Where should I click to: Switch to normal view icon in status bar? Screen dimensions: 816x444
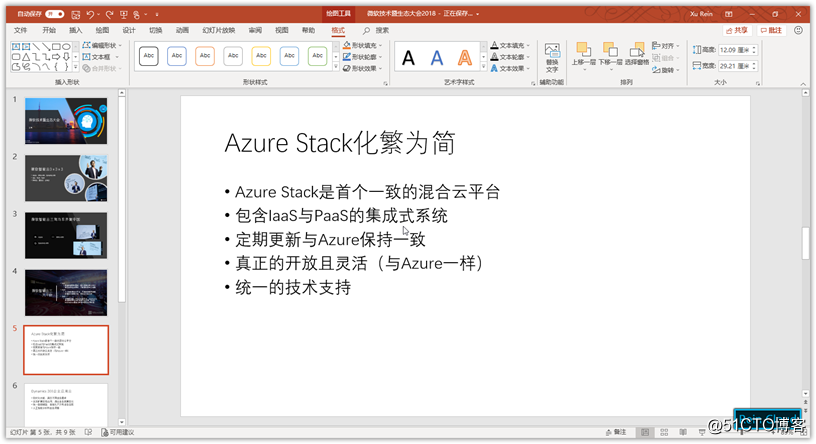click(x=645, y=432)
